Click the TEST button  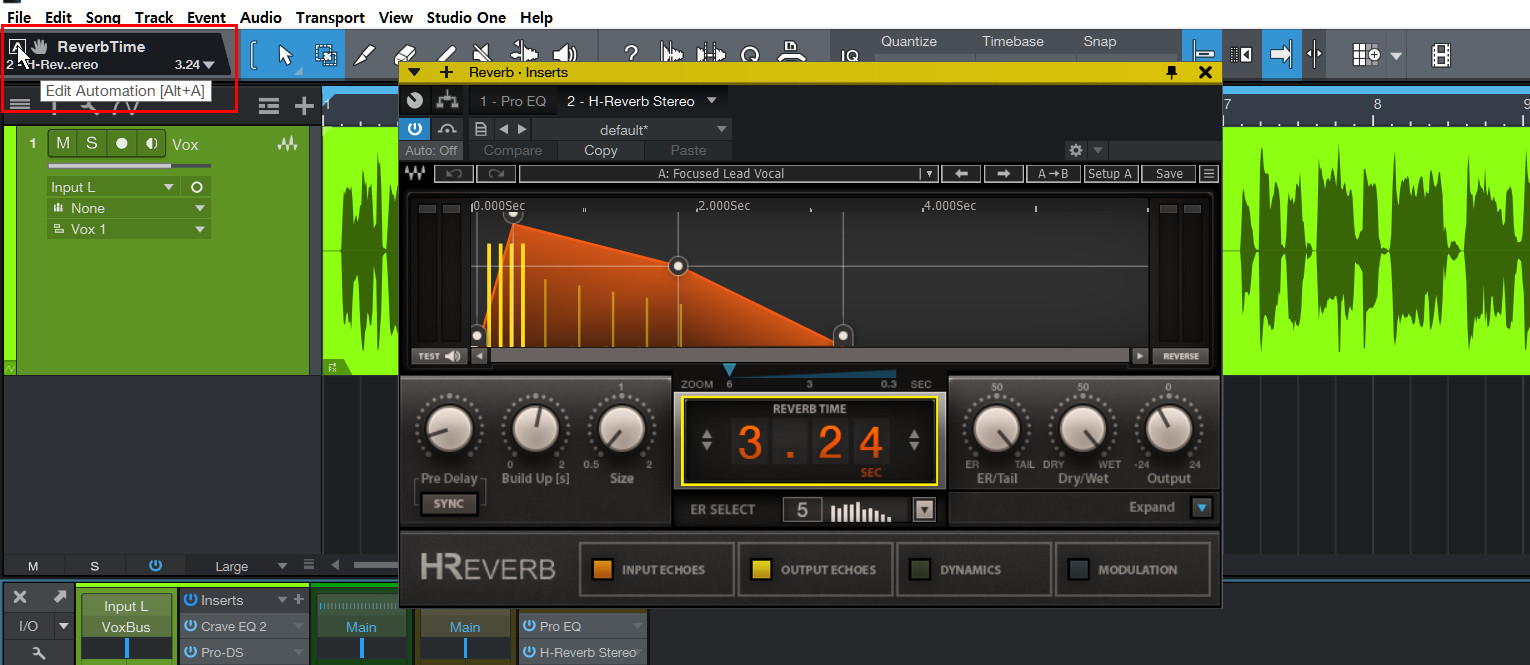(x=439, y=356)
